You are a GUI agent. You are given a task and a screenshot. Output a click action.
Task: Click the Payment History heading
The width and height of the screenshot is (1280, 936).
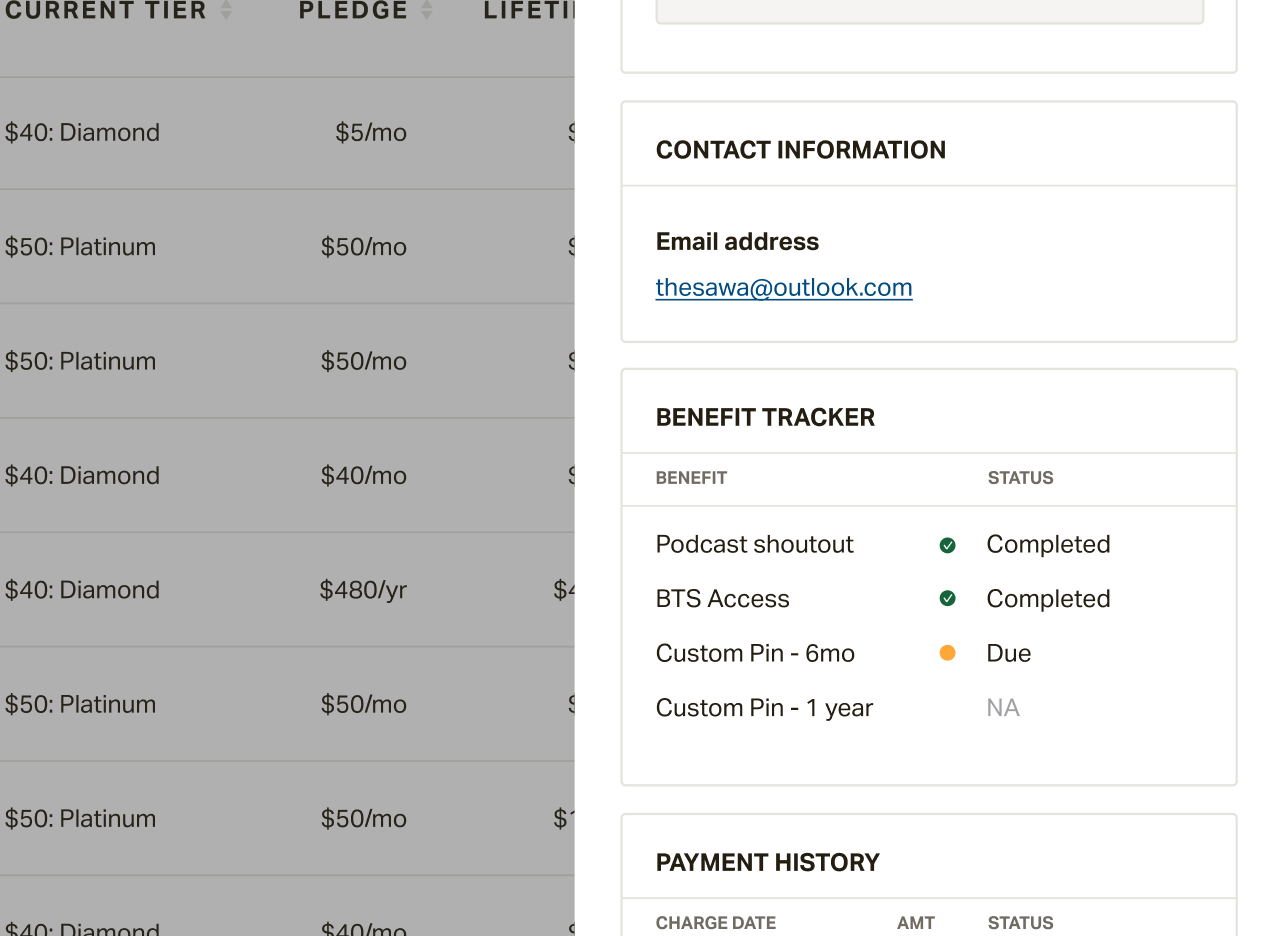(x=768, y=863)
